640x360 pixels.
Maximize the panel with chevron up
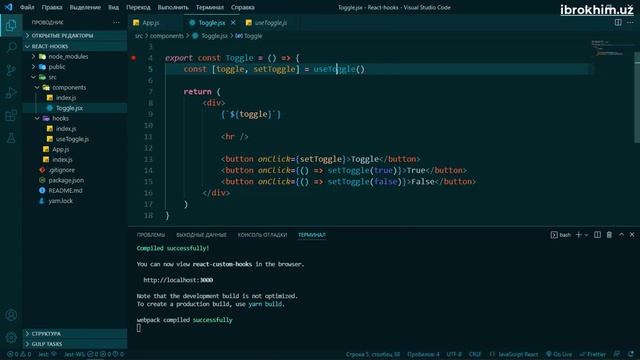[621, 235]
